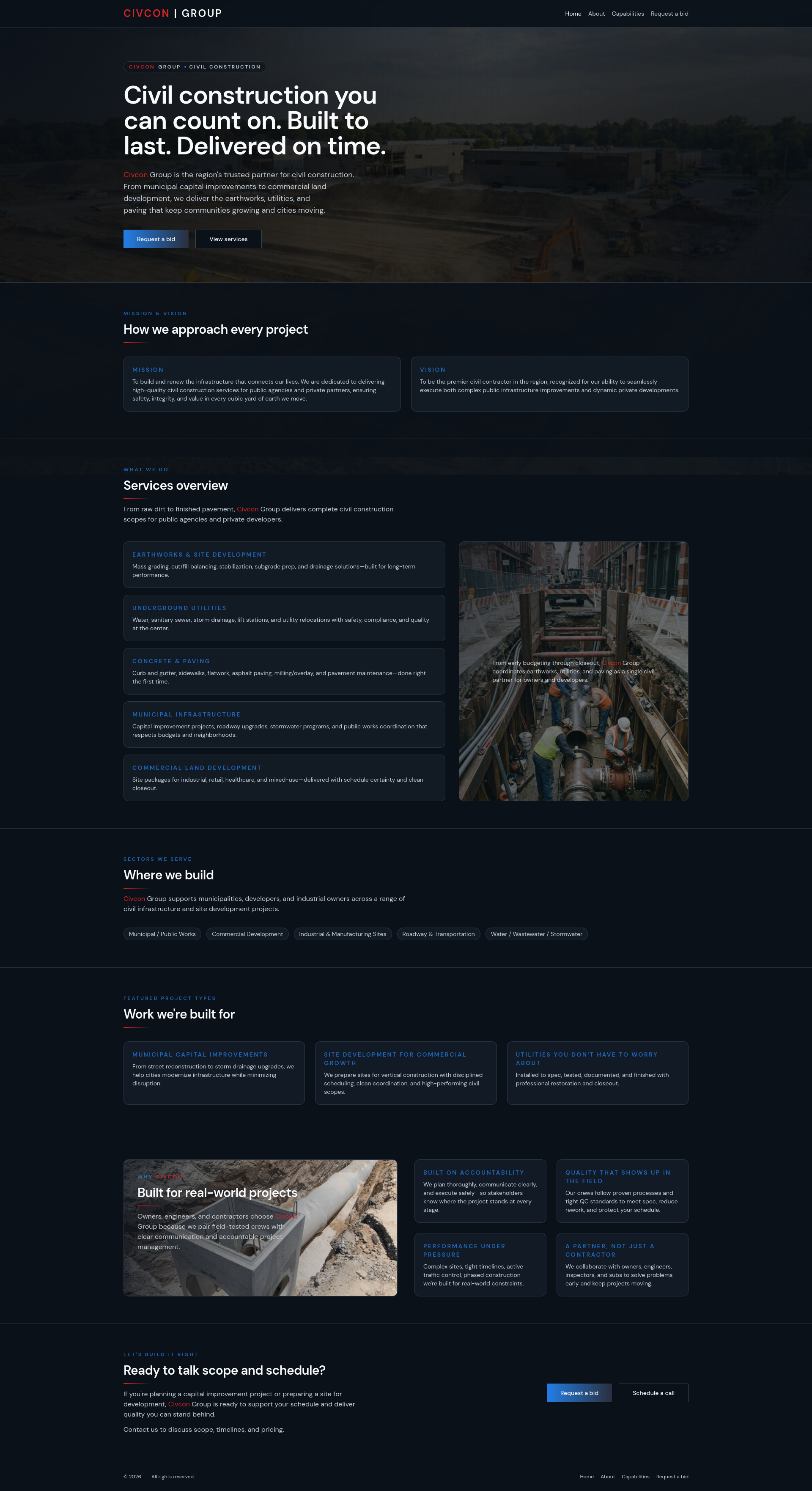Click the Roadway & Transportation tag
This screenshot has height=1491, width=812.
pos(438,934)
